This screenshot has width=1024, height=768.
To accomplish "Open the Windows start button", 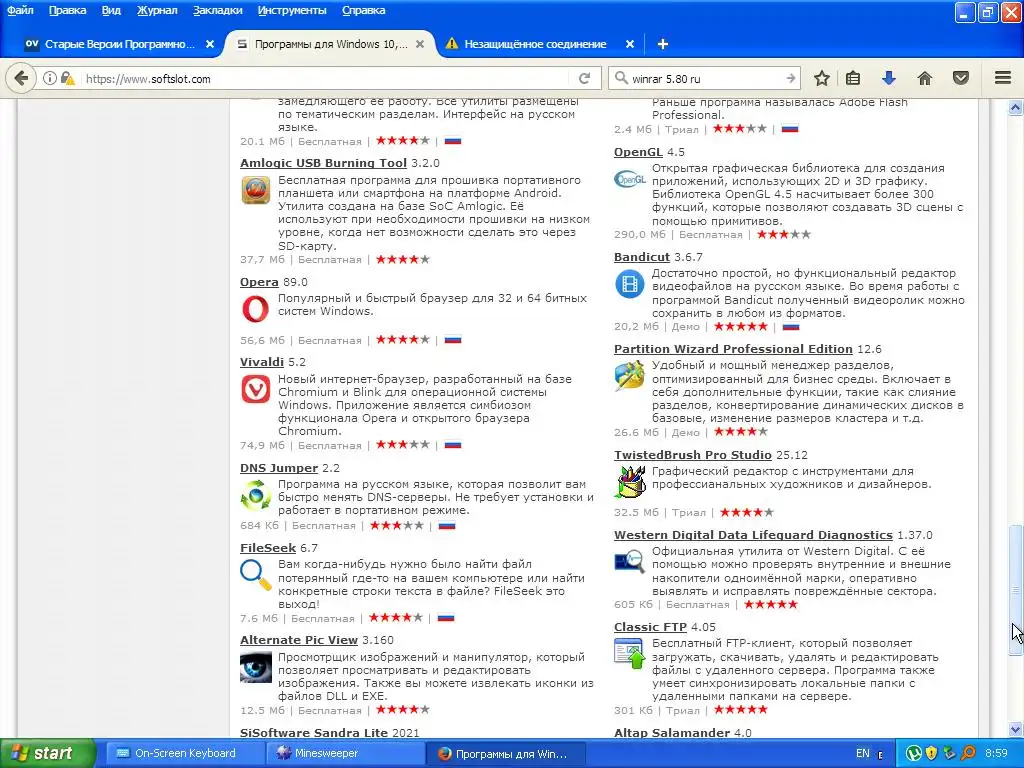I will [47, 753].
